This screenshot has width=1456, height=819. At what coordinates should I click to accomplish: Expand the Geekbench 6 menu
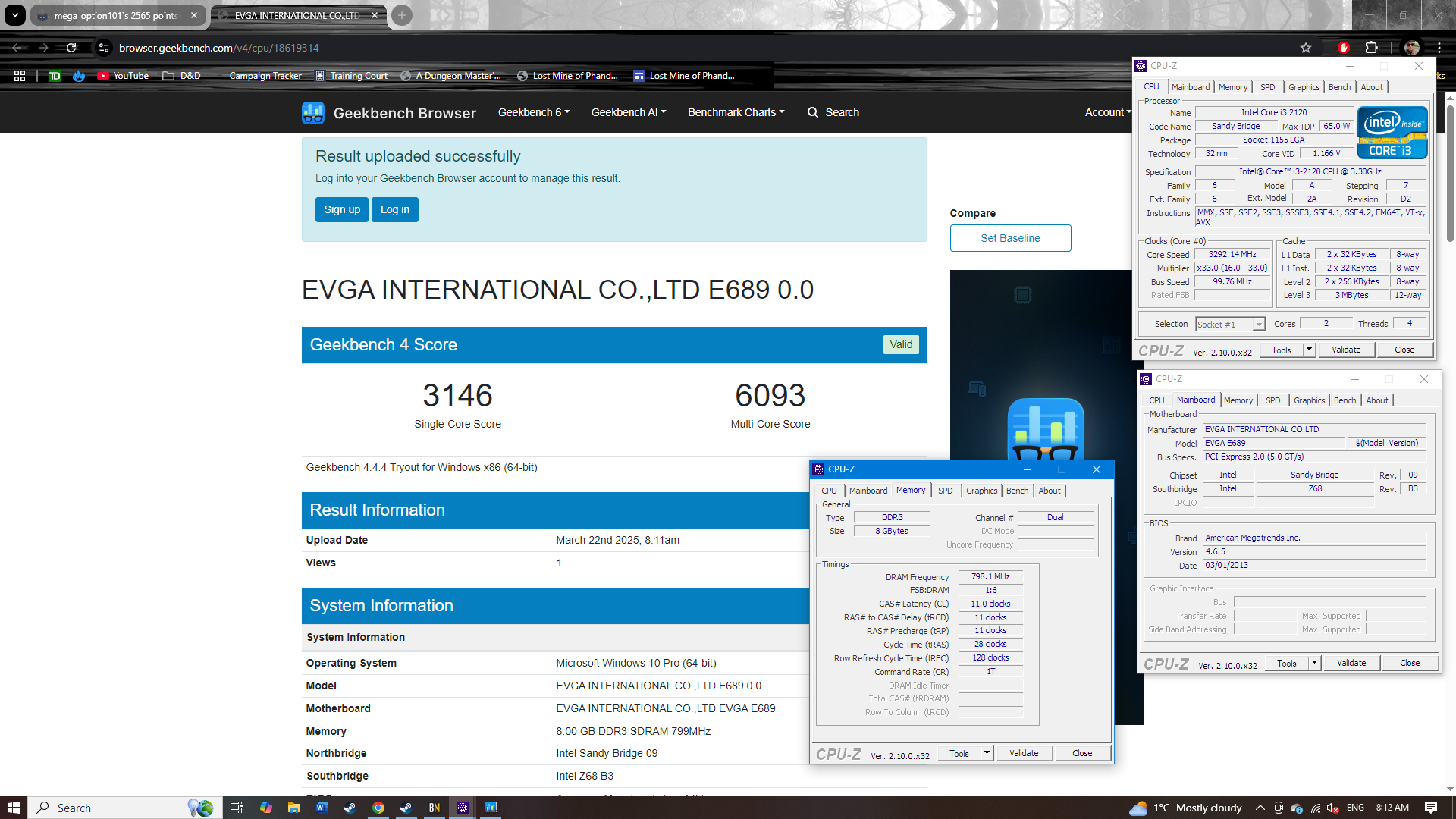pyautogui.click(x=534, y=112)
